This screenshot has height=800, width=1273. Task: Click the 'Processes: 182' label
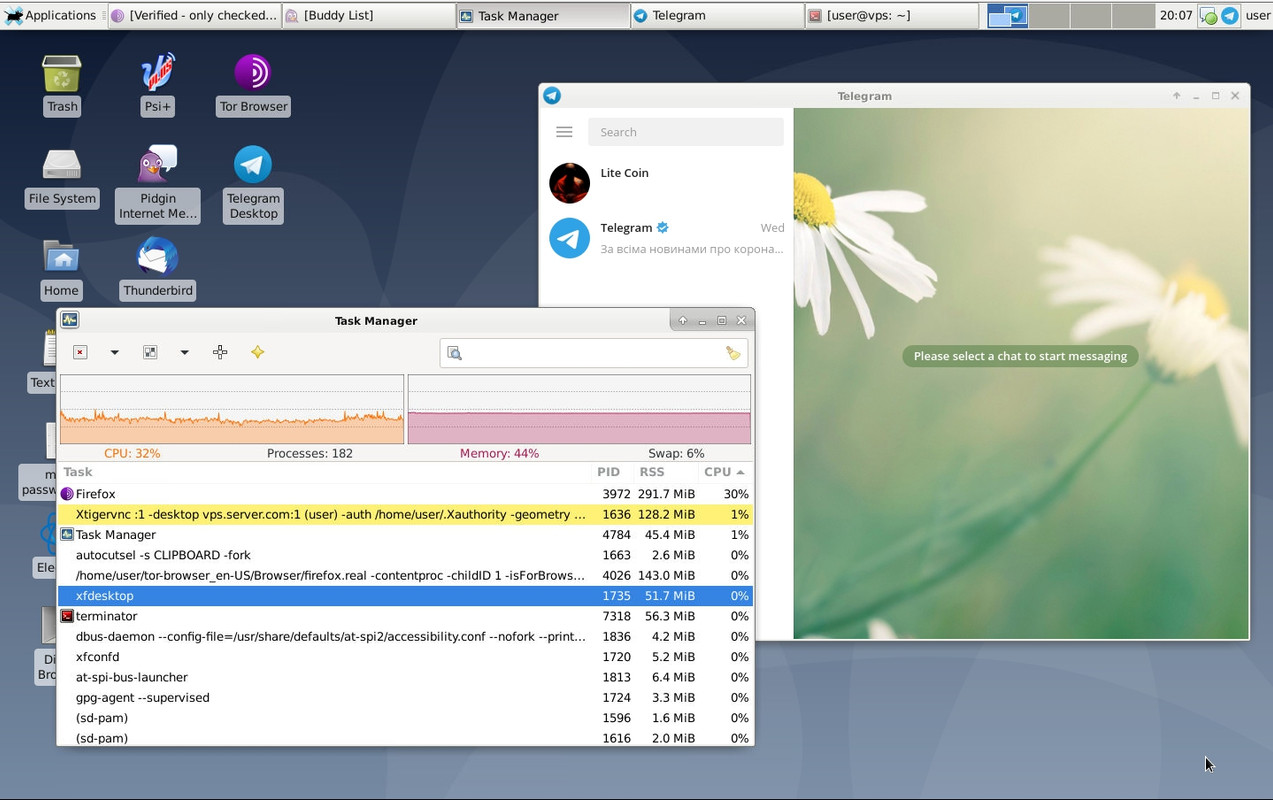310,453
